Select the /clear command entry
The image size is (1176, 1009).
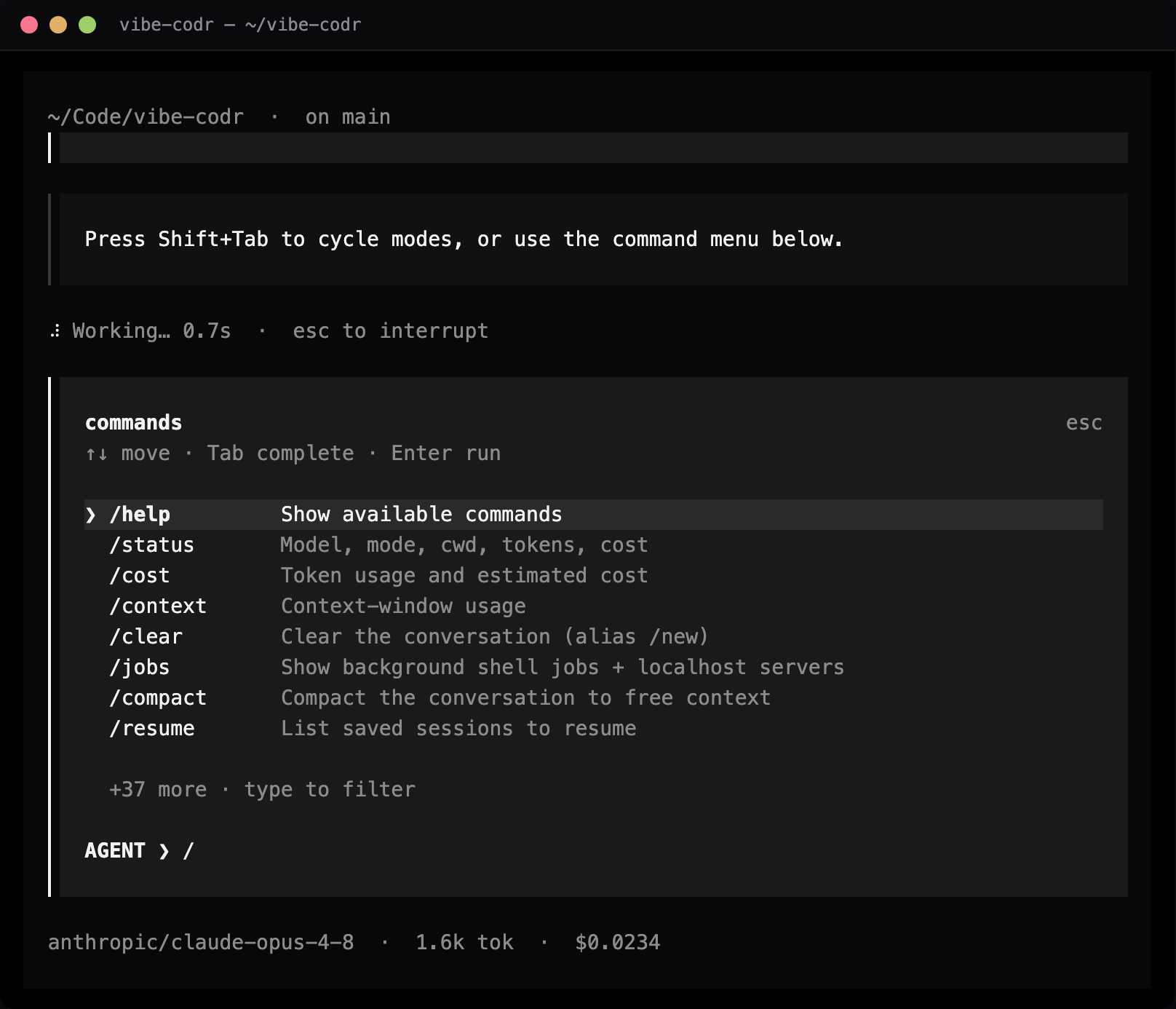click(x=594, y=637)
